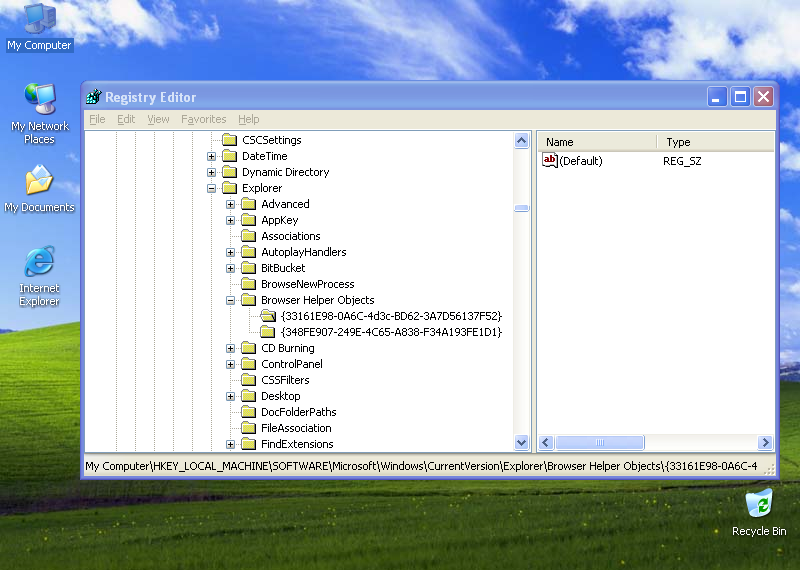800x570 pixels.
Task: Click the Explorer folder icon
Action: (x=230, y=188)
